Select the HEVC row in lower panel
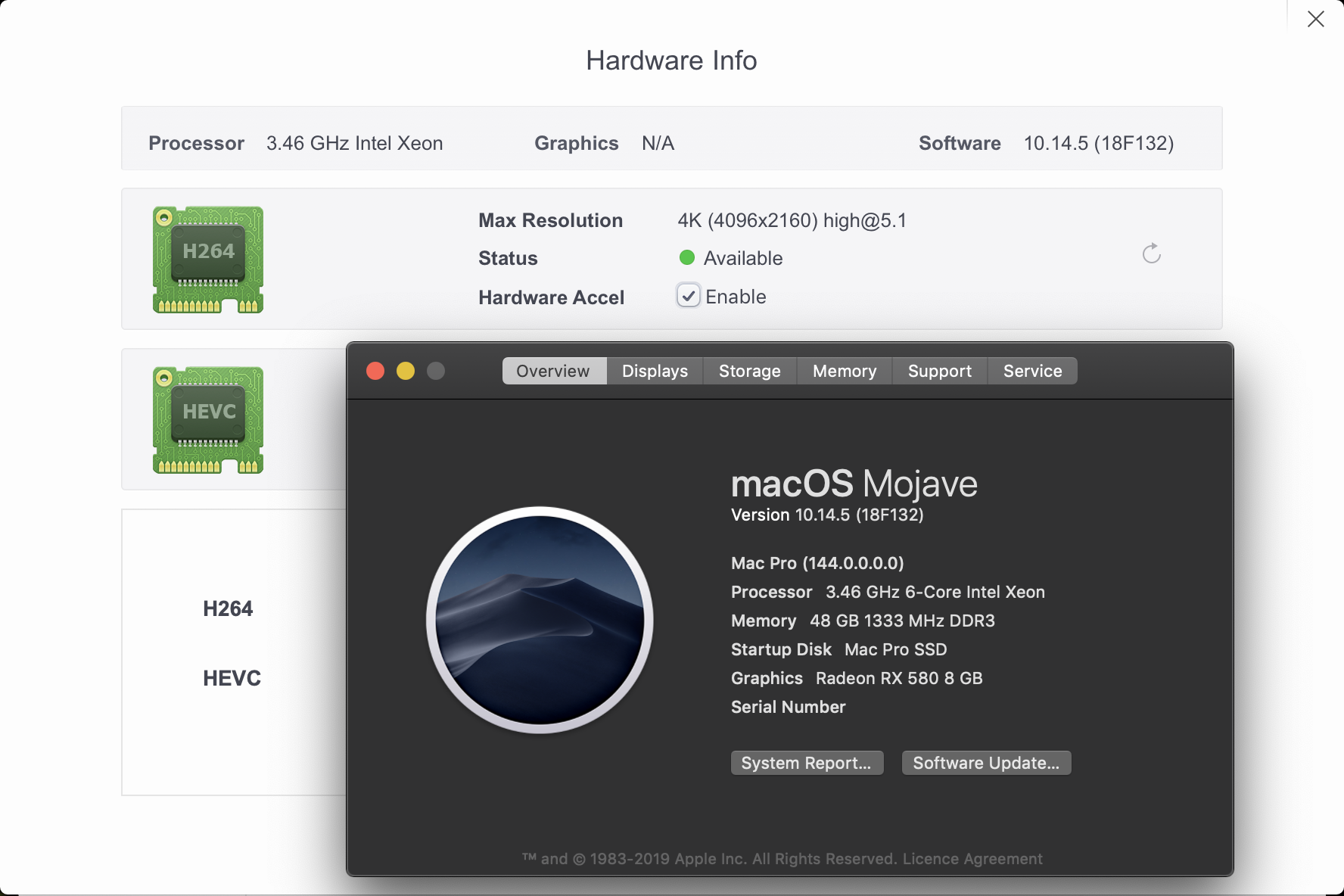Screen dimensions: 1344x896 (232, 677)
